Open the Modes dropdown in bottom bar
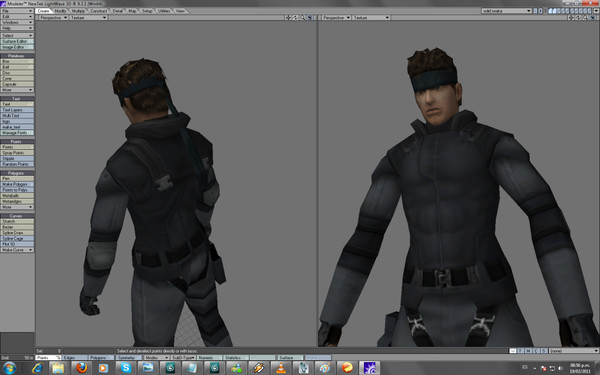Screen dimensions: 600x375 (157, 357)
